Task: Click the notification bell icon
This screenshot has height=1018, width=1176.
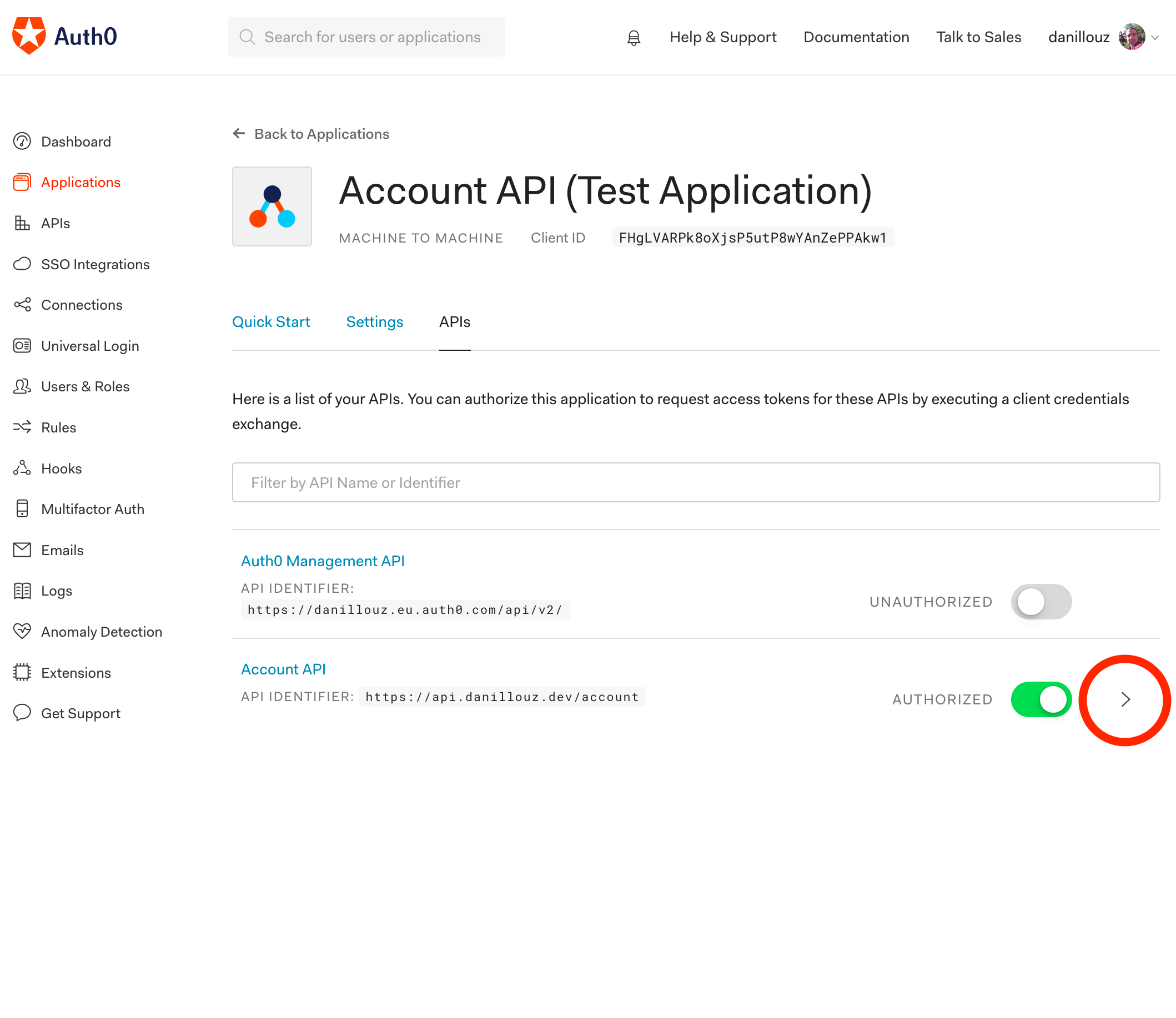Action: point(634,38)
